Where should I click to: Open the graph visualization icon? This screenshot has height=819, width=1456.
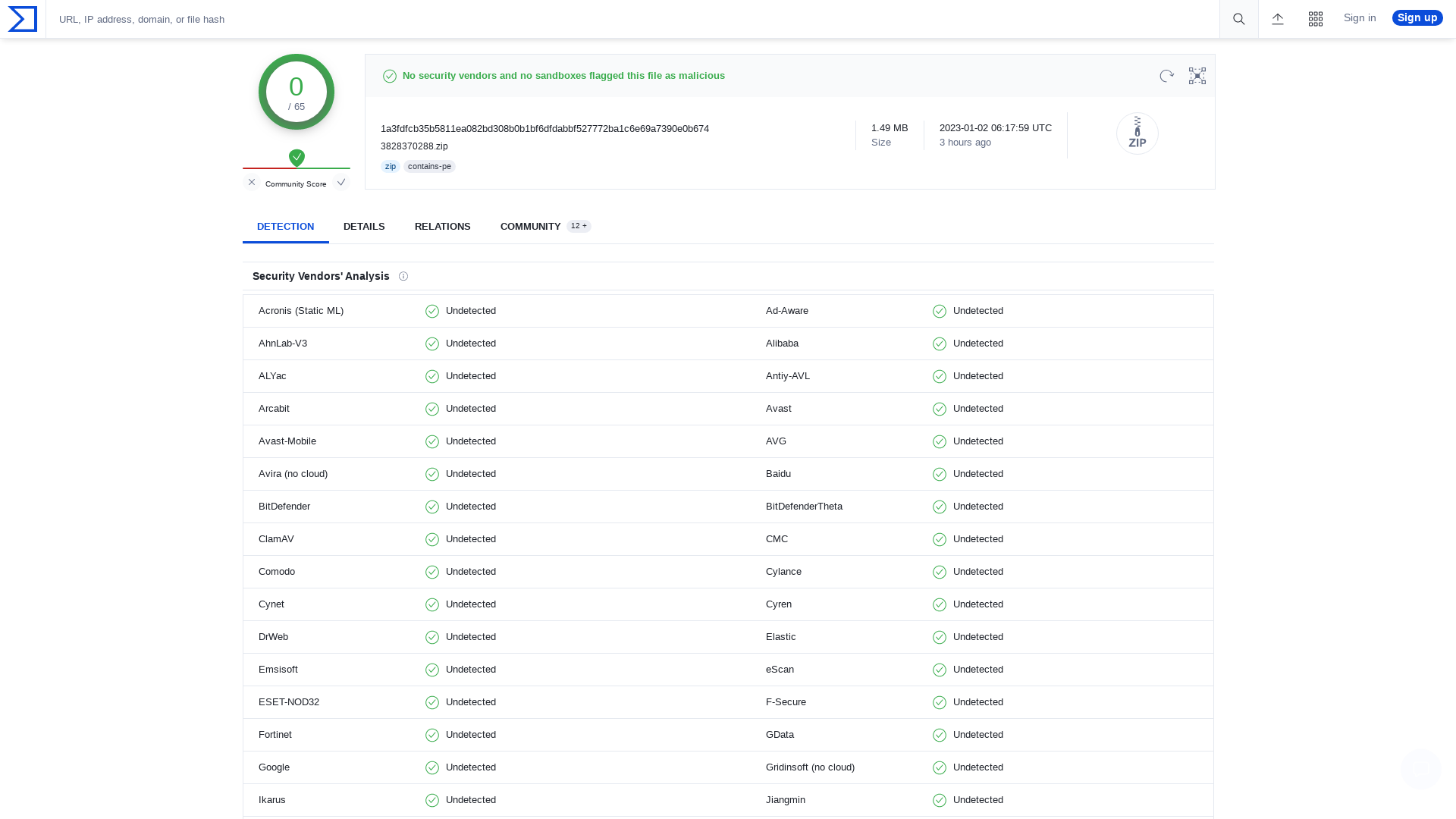coord(1197,76)
